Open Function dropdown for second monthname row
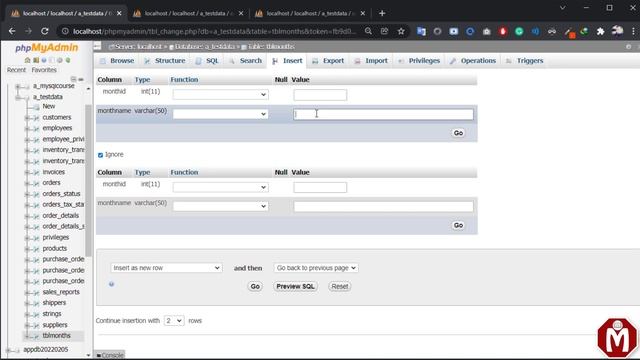The width and height of the screenshot is (640, 360). 220,206
